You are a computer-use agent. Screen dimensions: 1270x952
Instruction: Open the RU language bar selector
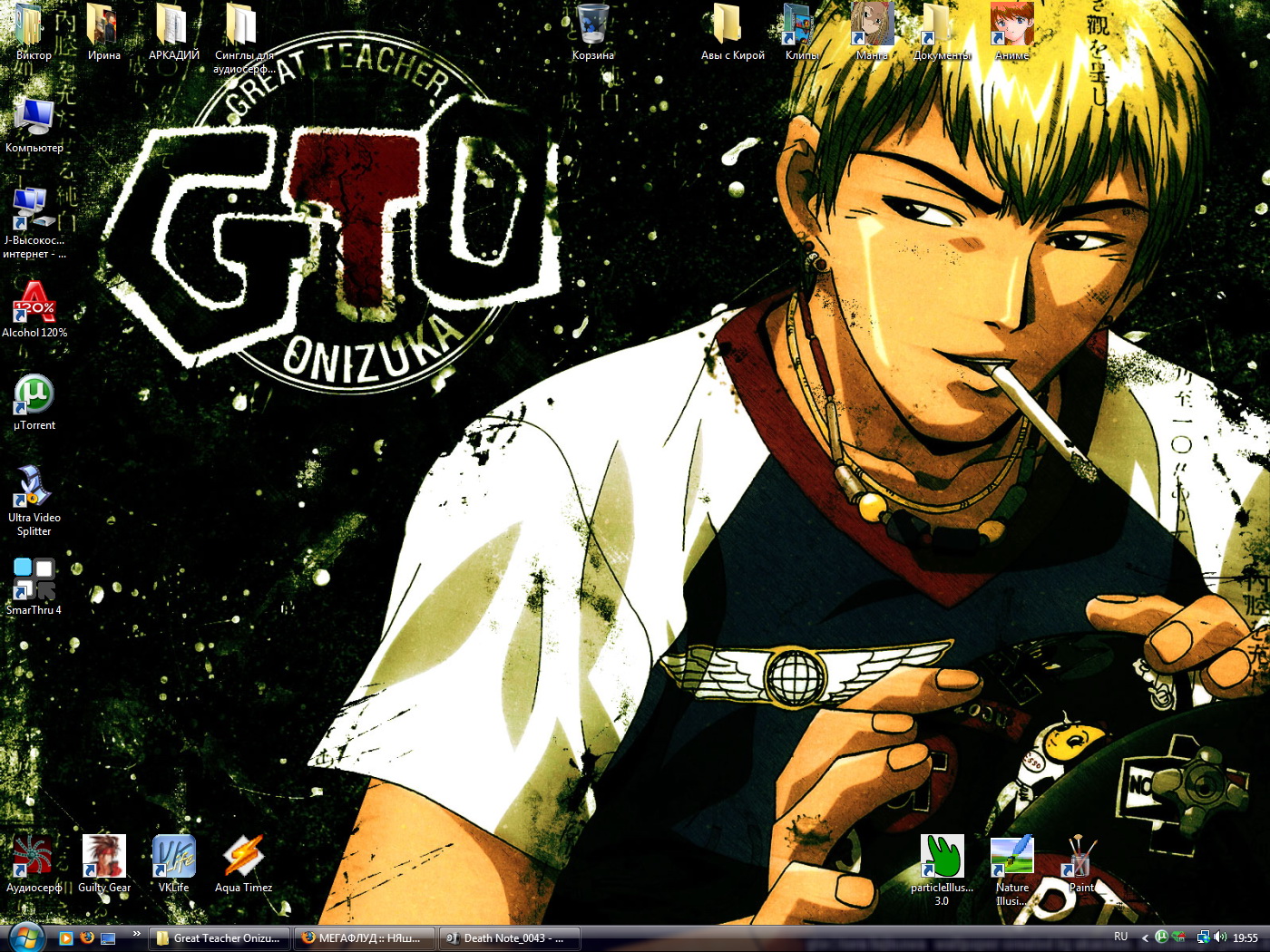point(1120,937)
